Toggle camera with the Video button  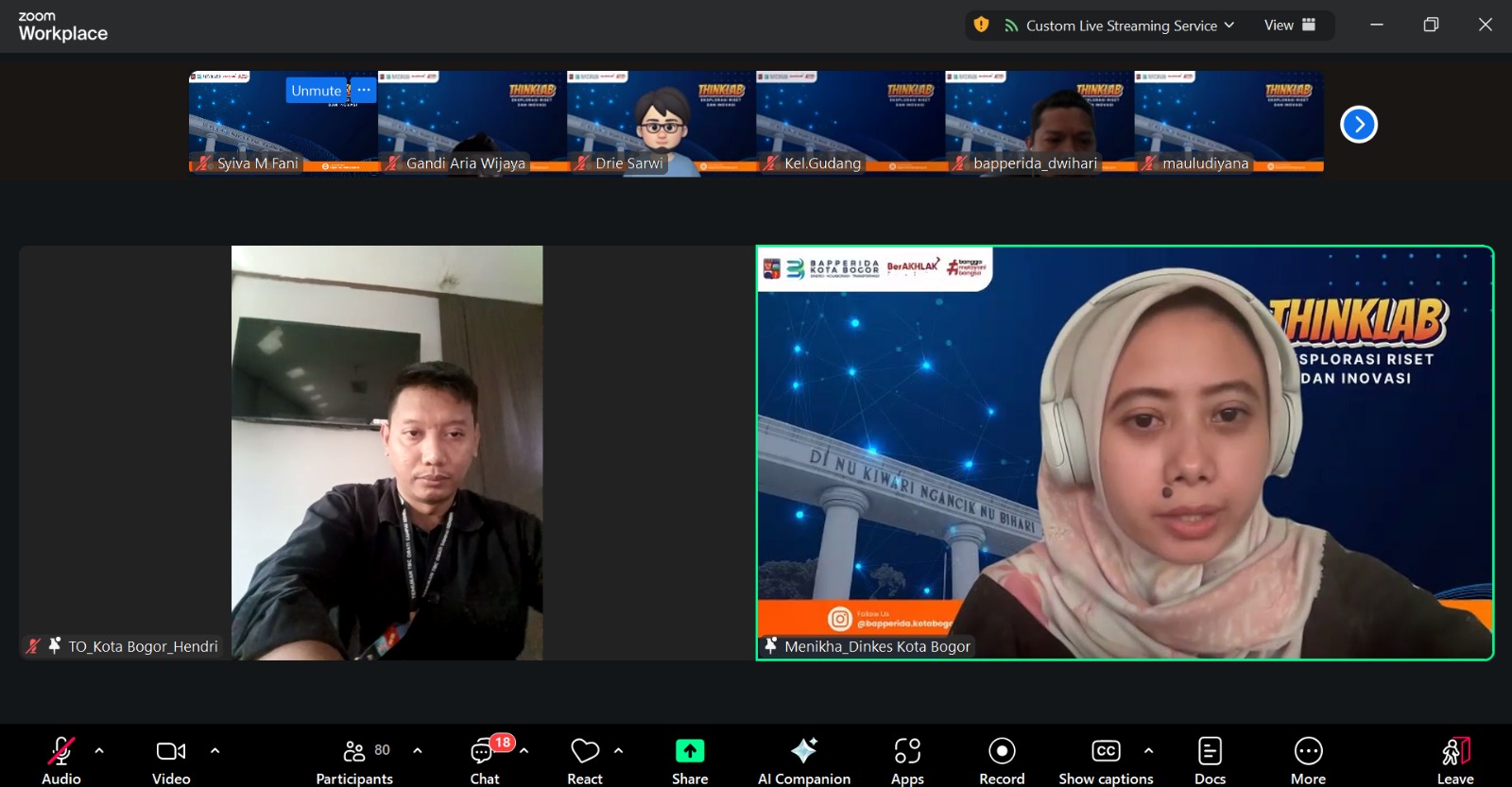click(x=170, y=751)
